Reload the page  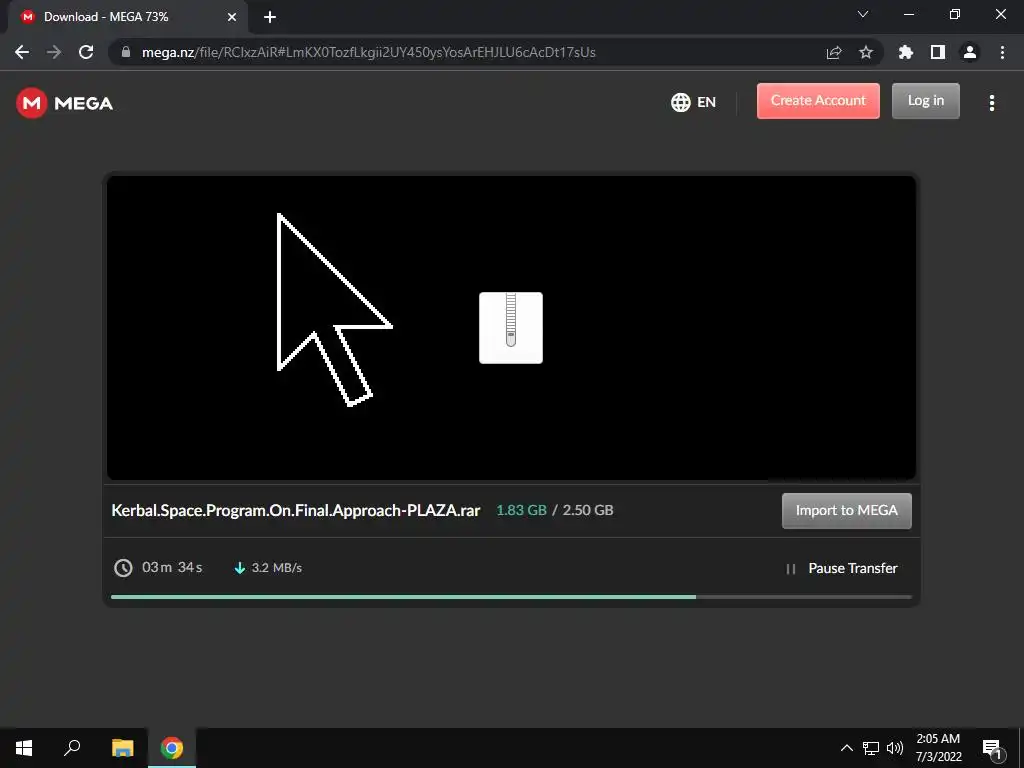tap(86, 52)
